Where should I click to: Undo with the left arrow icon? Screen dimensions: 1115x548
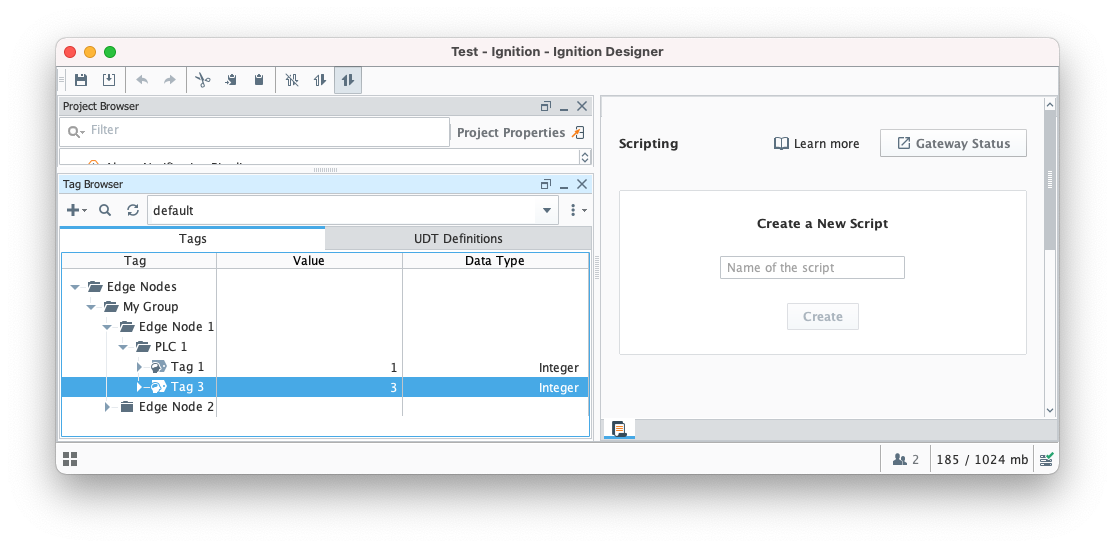point(142,80)
